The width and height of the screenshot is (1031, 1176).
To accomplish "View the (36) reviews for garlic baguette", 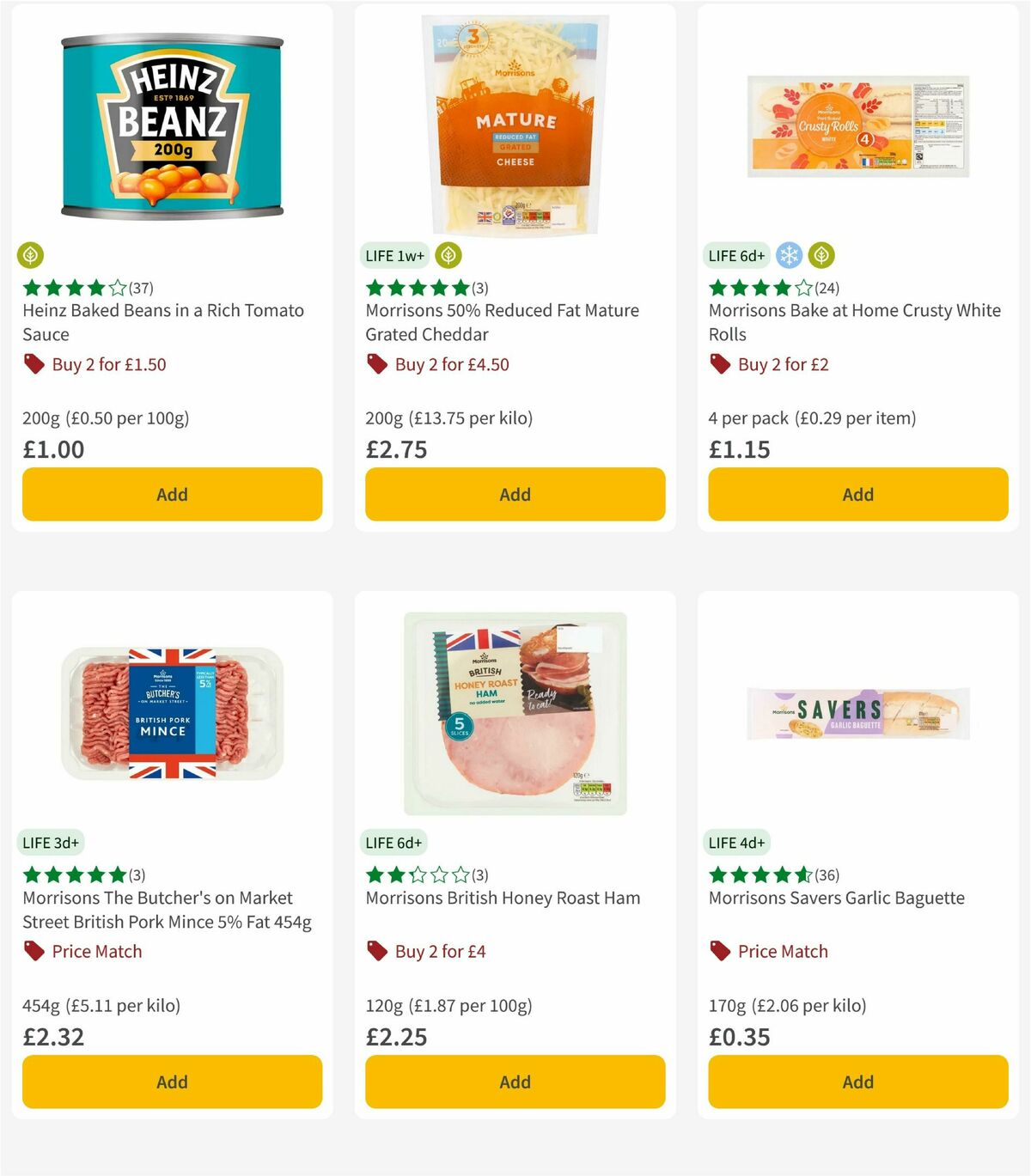I will [x=827, y=875].
